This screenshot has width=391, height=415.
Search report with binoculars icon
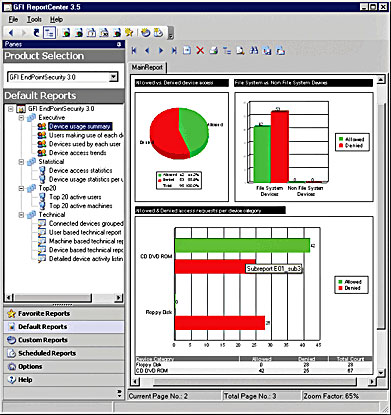254,51
